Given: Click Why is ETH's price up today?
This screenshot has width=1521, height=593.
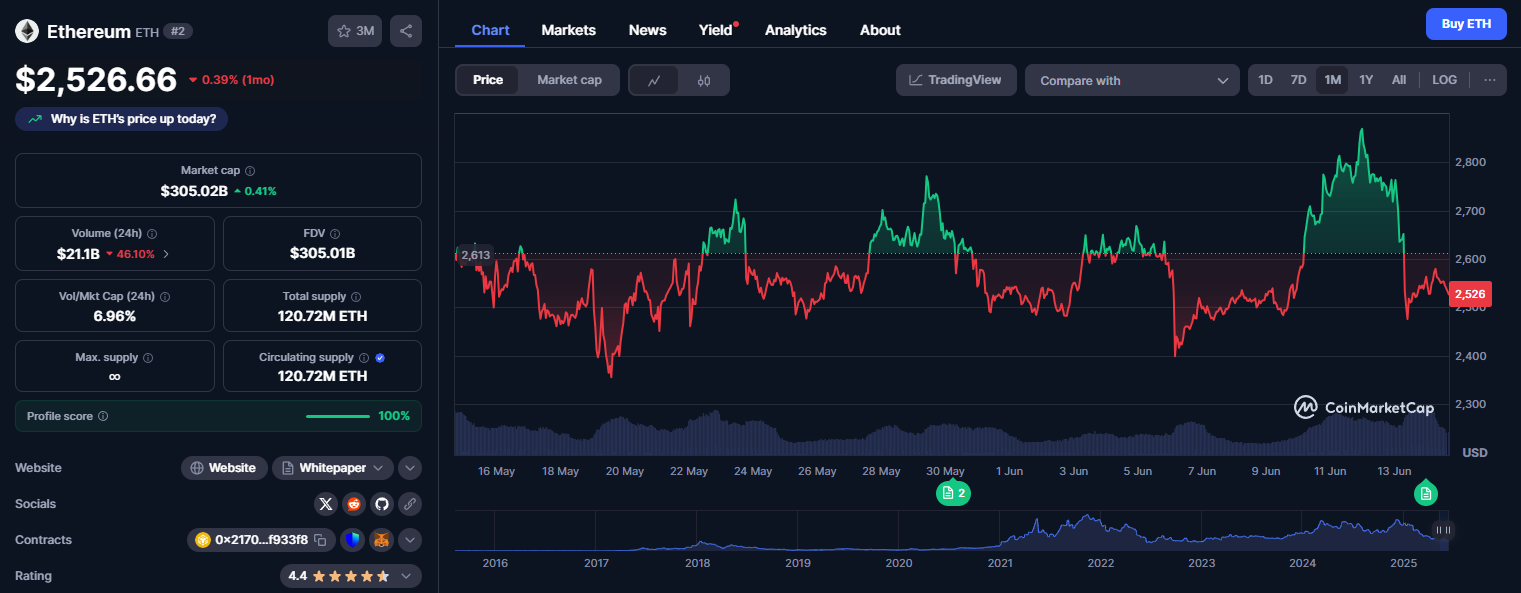Looking at the screenshot, I should (x=122, y=119).
